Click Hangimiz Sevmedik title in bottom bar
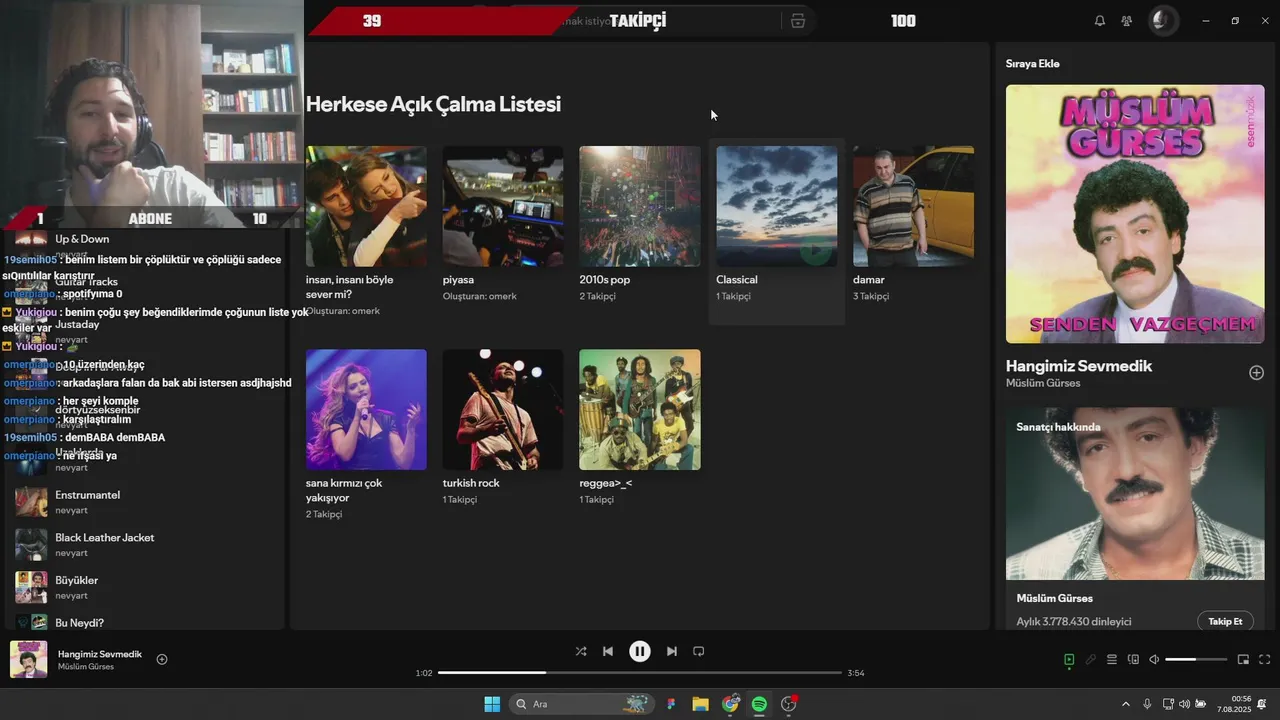This screenshot has width=1280, height=720. [100, 654]
